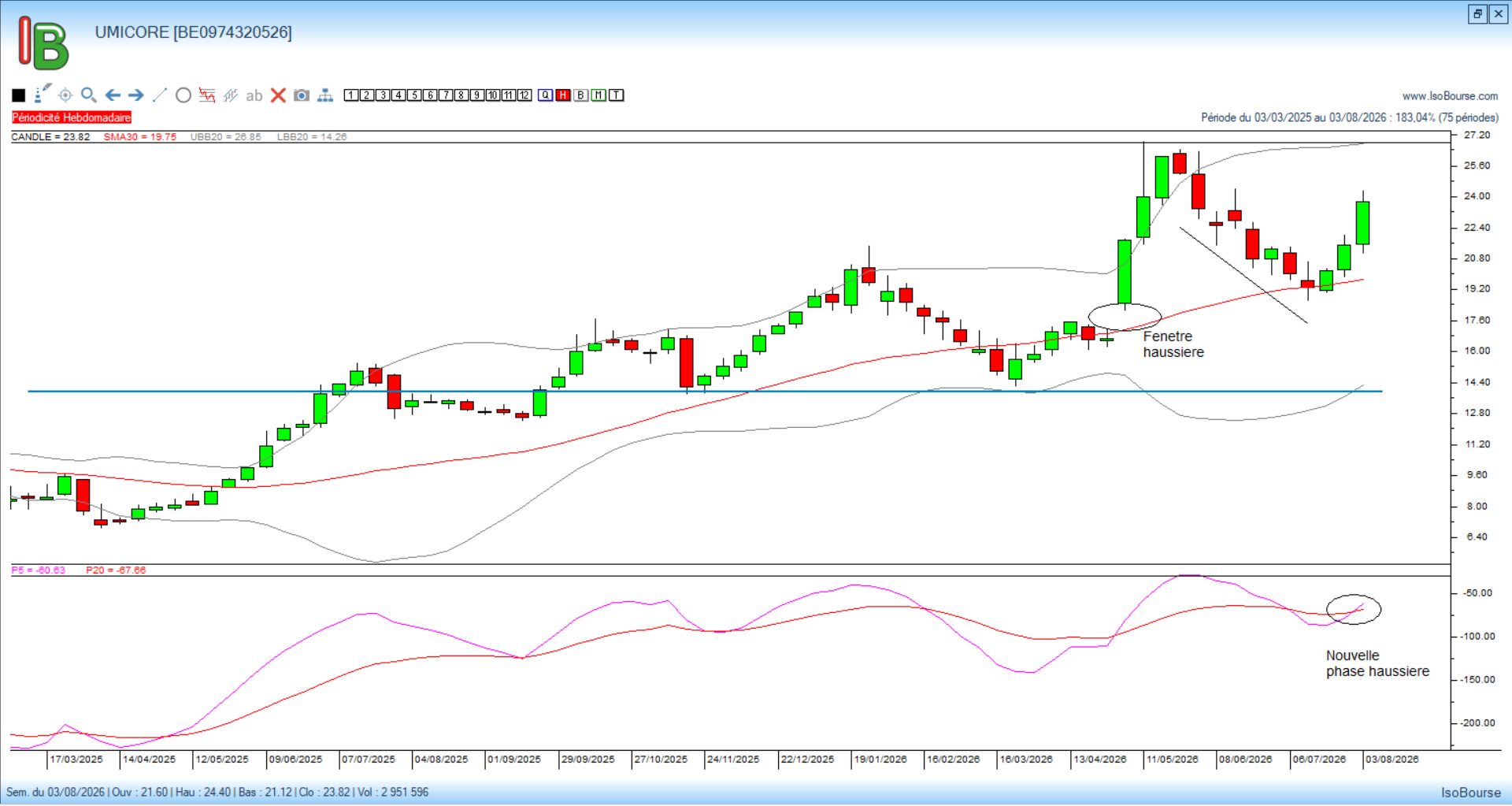Open the hierarchy tree icon

point(325,95)
